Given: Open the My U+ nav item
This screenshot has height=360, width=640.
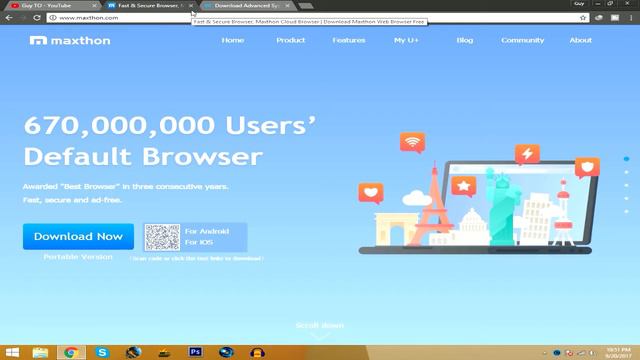Looking at the screenshot, I should [x=406, y=40].
